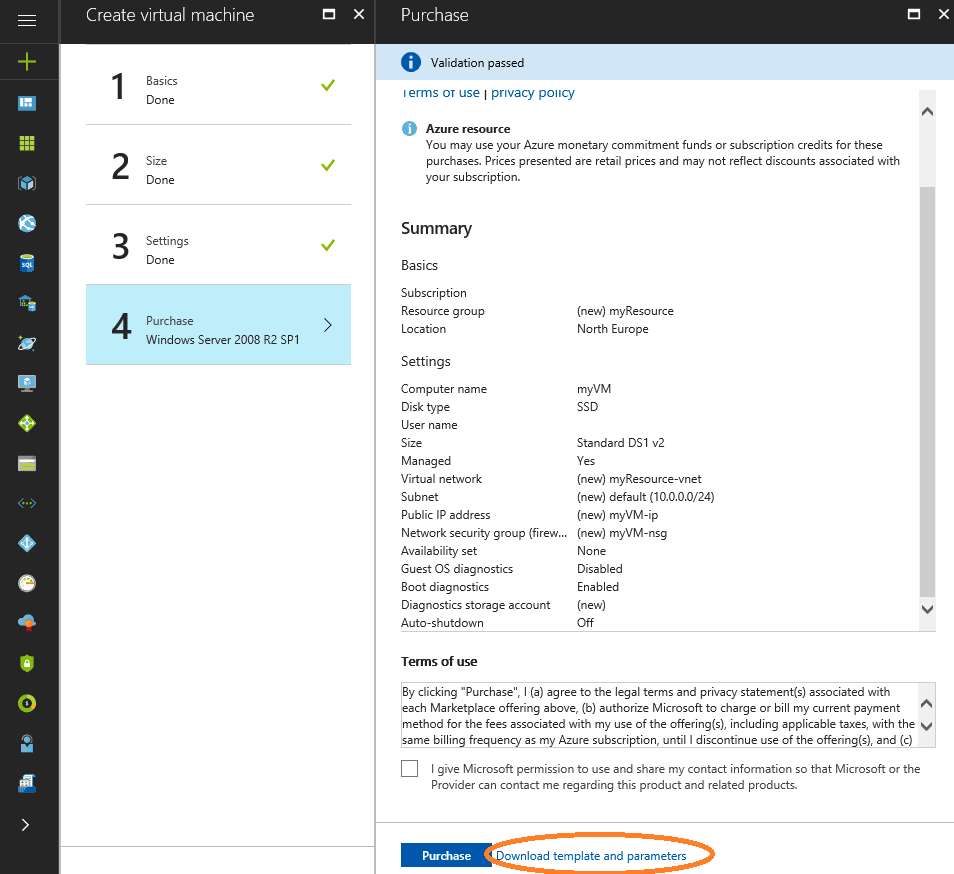954x874 pixels.
Task: Click the 'Standard DS1 v2' size value
Action: click(x=620, y=443)
